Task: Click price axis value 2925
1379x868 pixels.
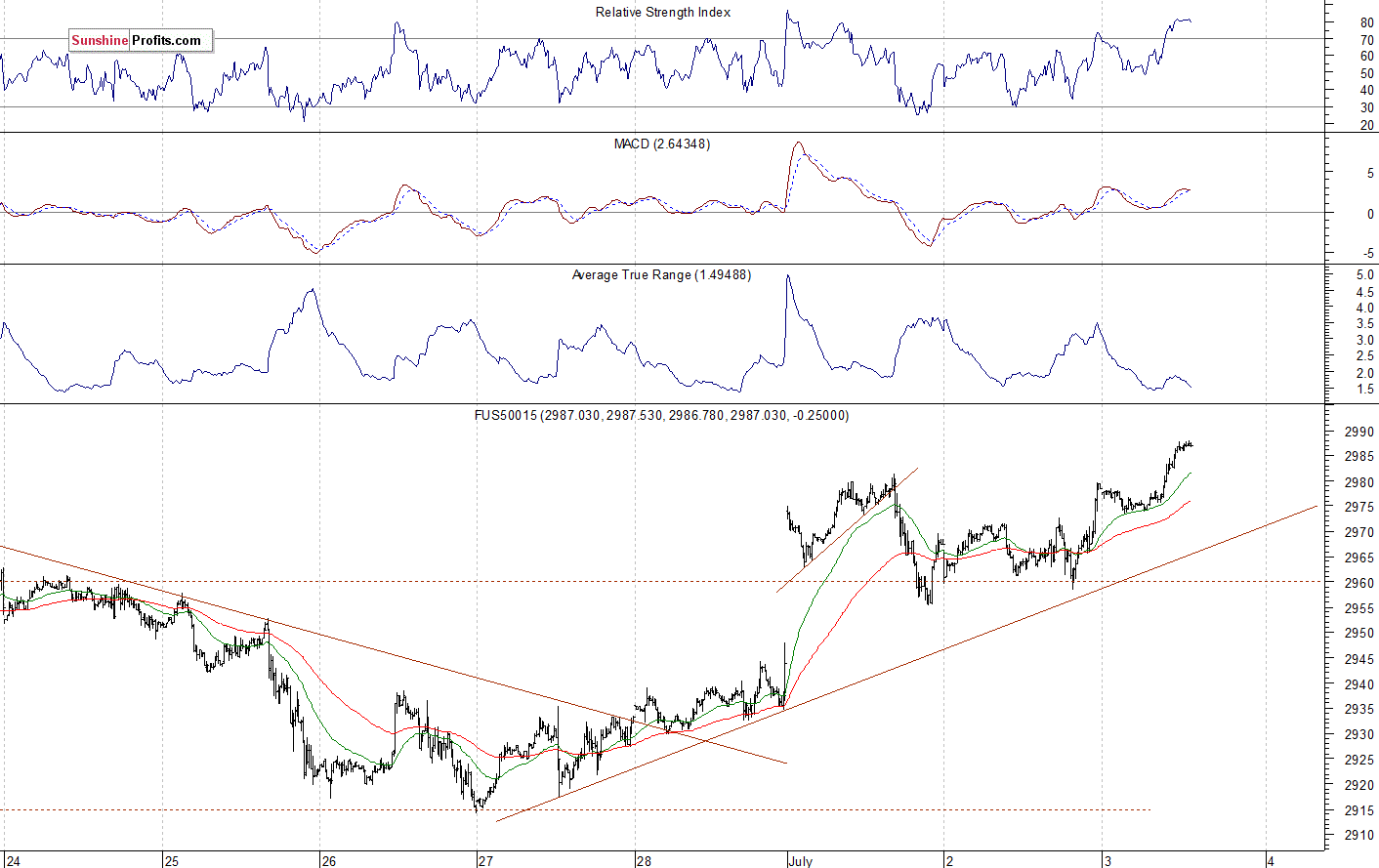Action: click(x=1360, y=760)
